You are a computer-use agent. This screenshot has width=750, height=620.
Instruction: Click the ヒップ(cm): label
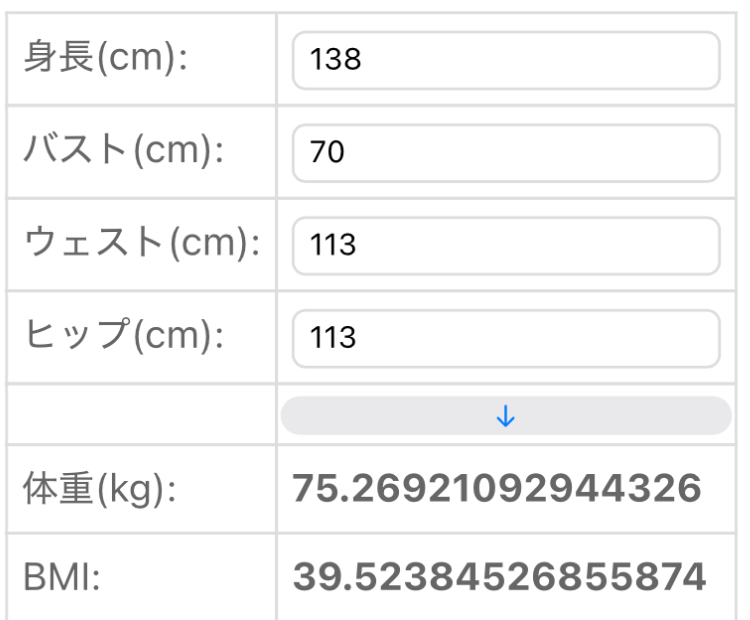(122, 337)
